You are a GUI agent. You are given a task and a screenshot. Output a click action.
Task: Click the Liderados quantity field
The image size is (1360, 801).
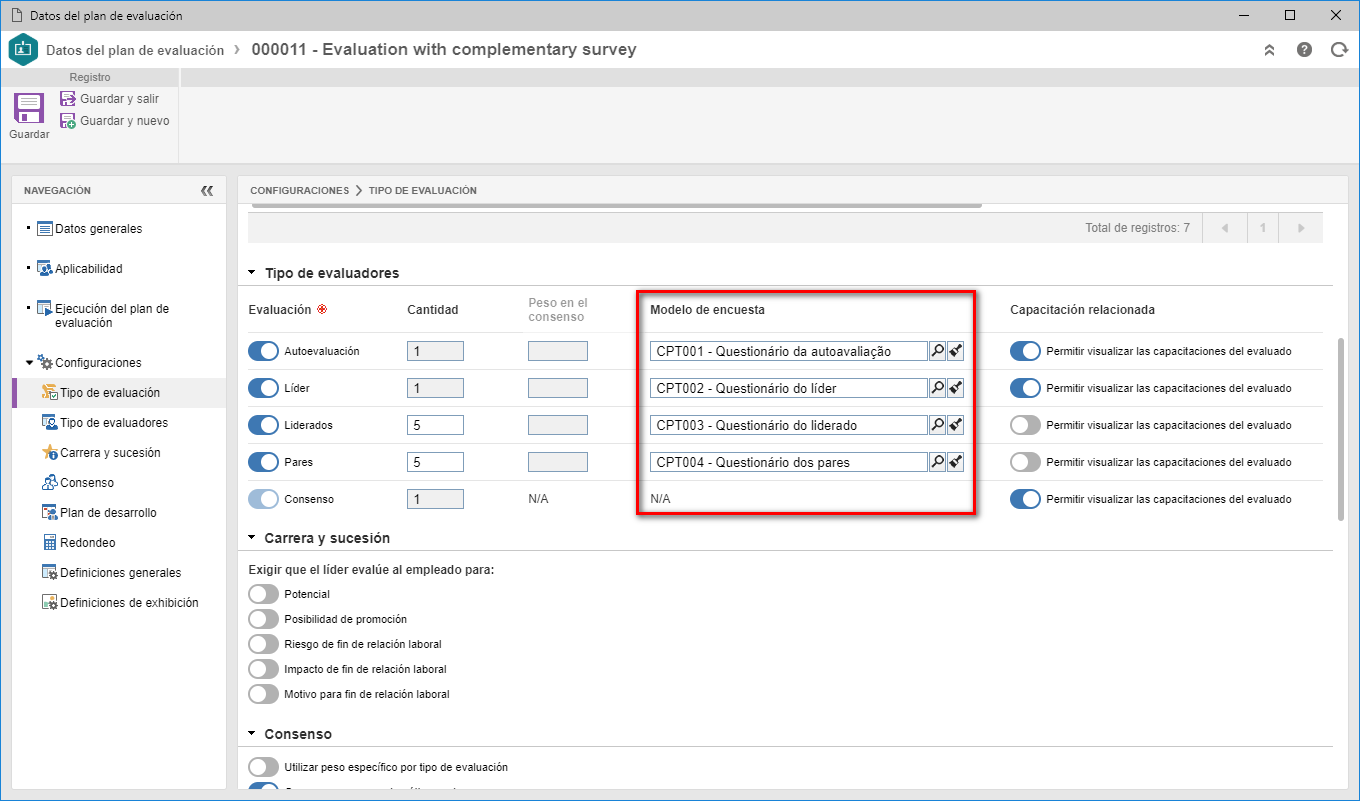(x=435, y=425)
